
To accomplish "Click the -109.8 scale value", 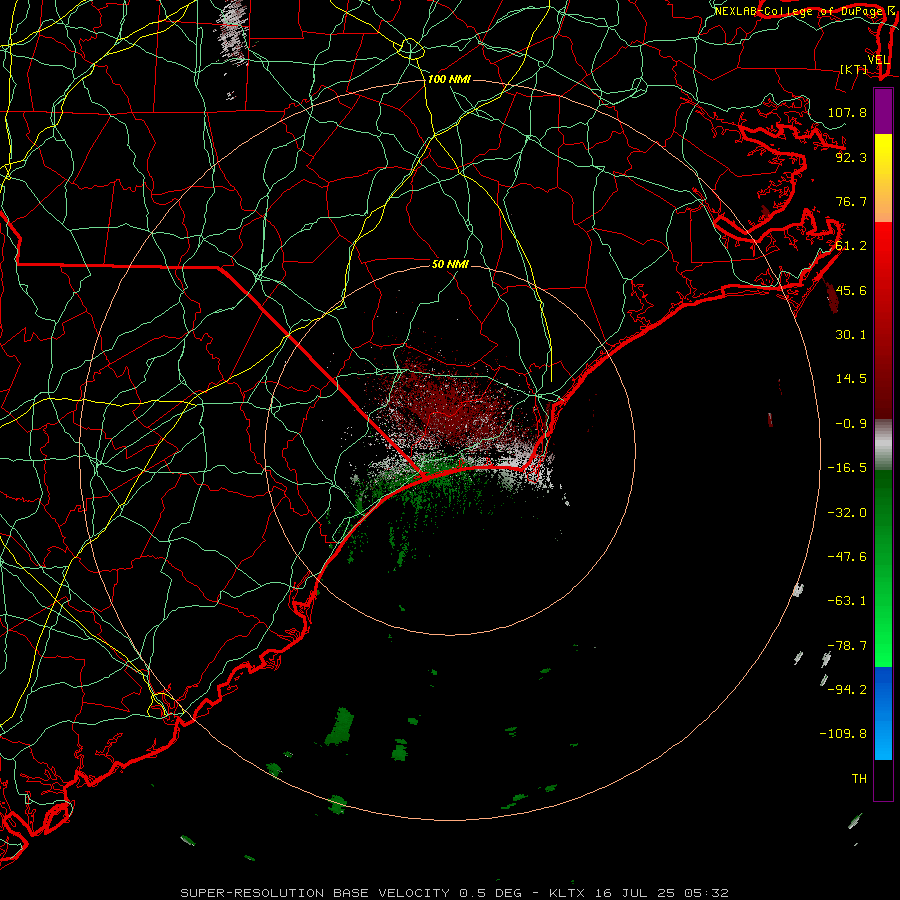I will (x=843, y=734).
